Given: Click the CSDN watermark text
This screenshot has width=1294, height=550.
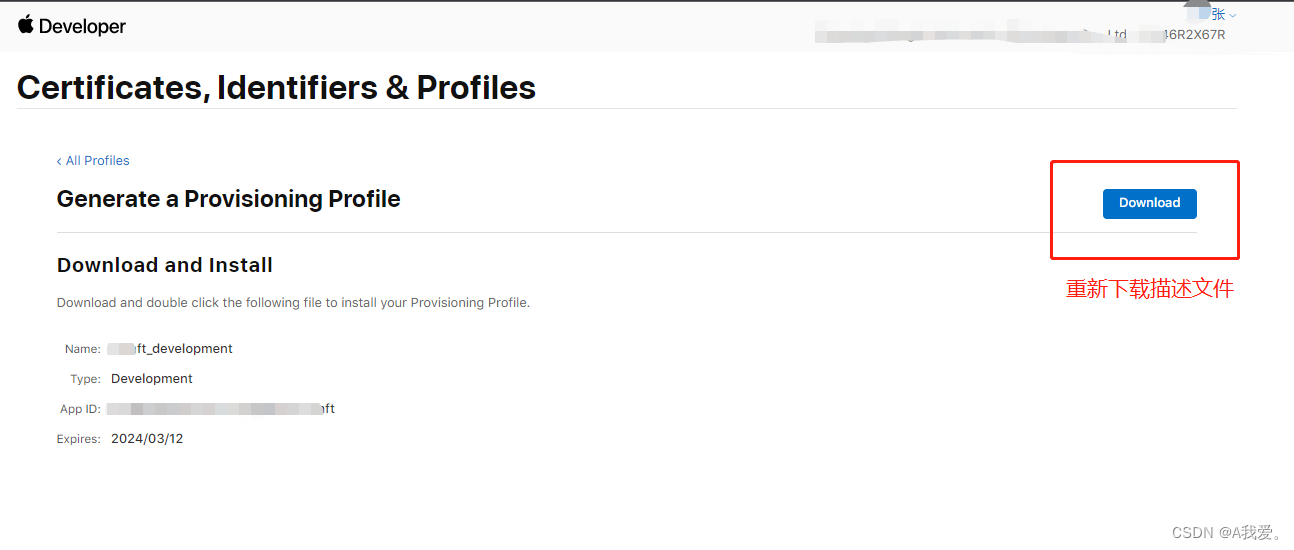Looking at the screenshot, I should click(x=1226, y=533).
